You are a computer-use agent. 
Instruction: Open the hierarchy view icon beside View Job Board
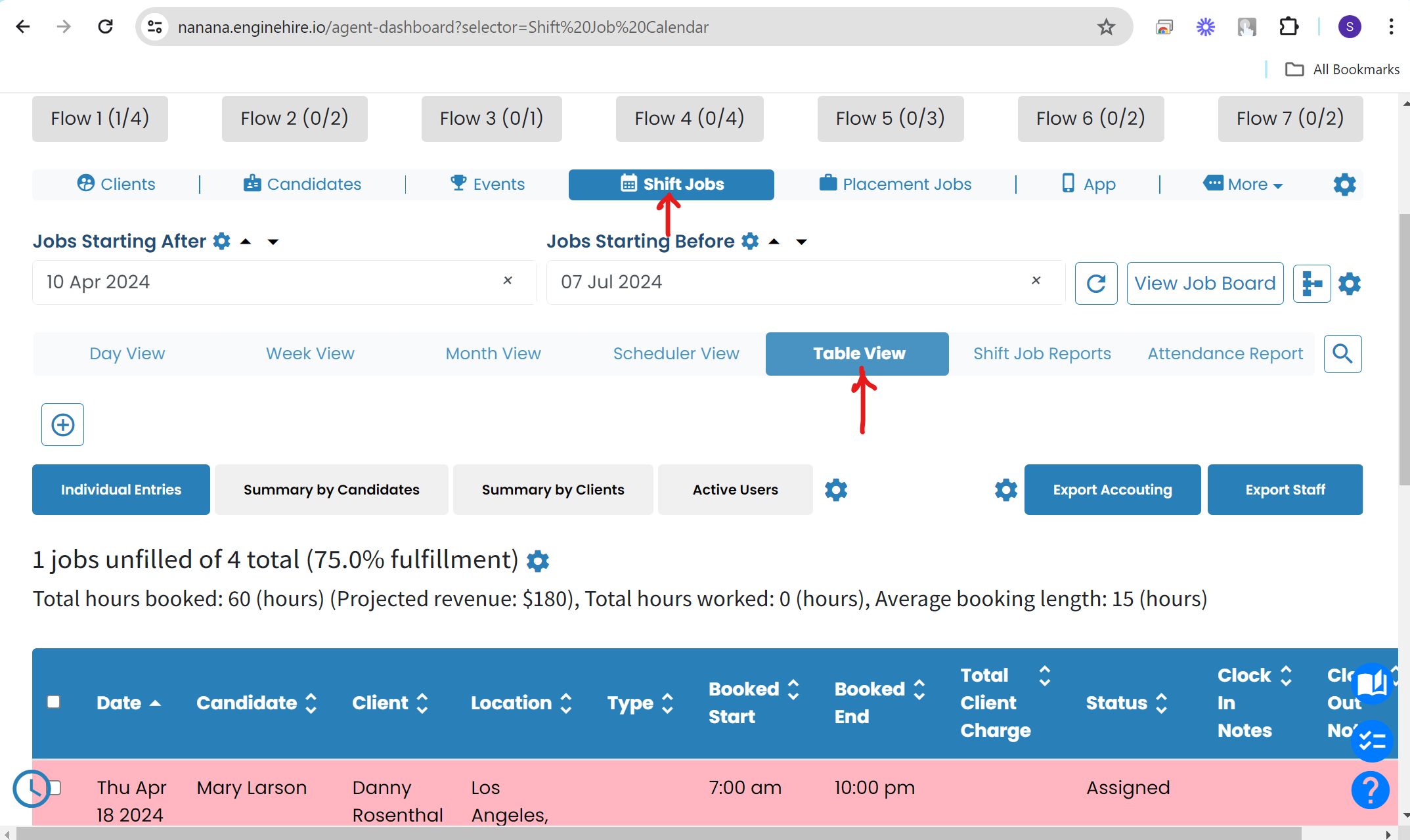click(x=1311, y=284)
